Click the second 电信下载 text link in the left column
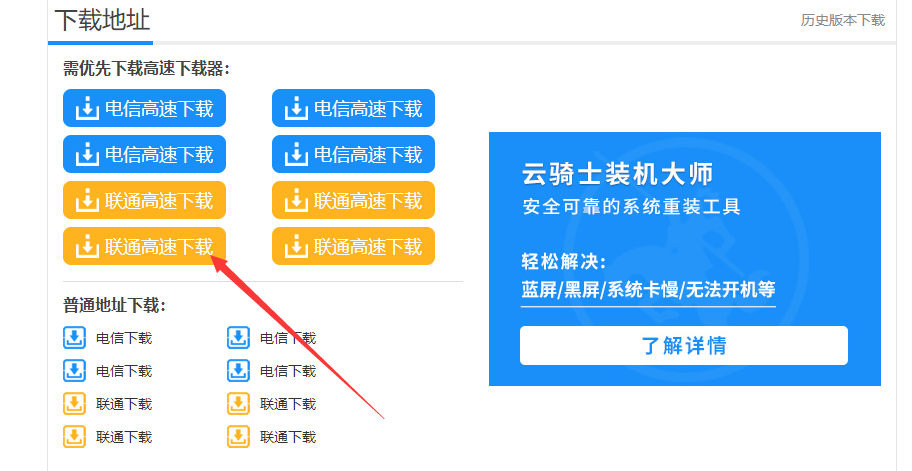 (124, 371)
